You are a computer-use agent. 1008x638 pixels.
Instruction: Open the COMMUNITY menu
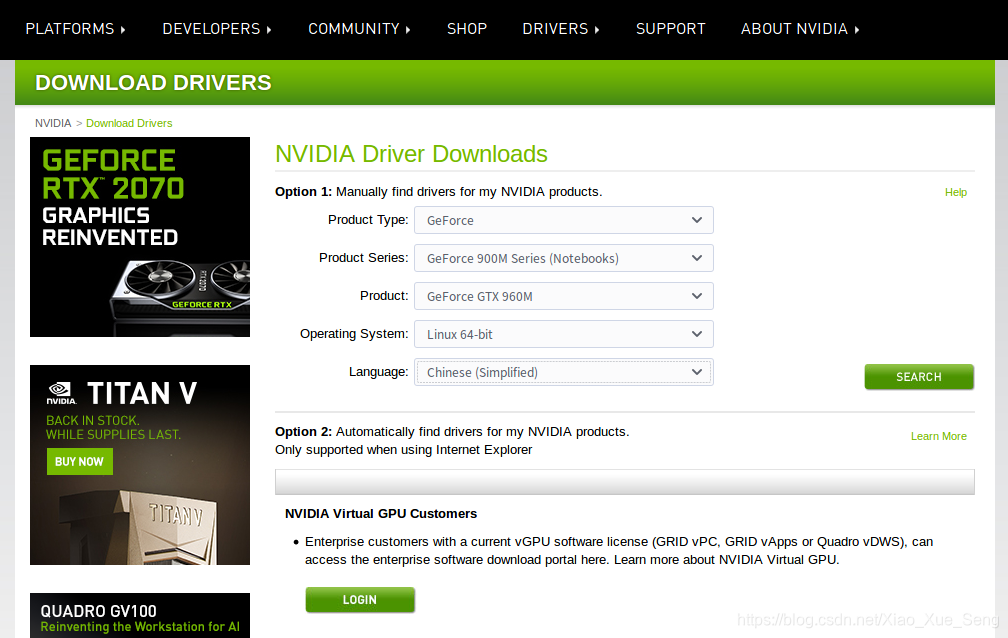tap(359, 29)
